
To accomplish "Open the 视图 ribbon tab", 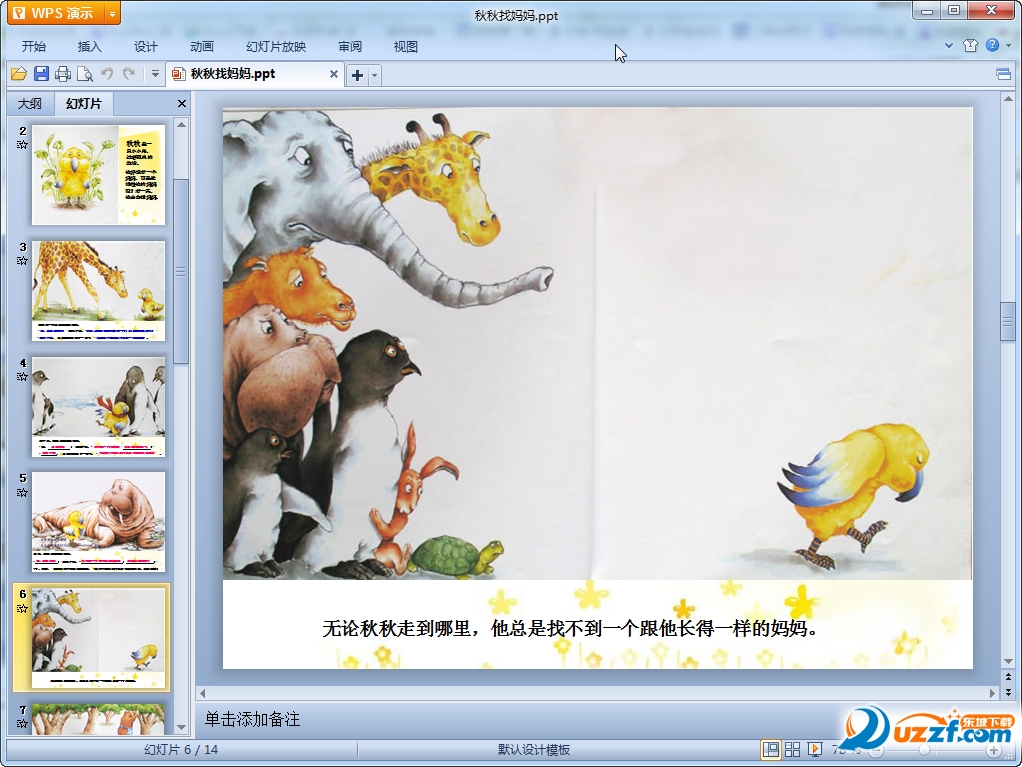I will [405, 46].
